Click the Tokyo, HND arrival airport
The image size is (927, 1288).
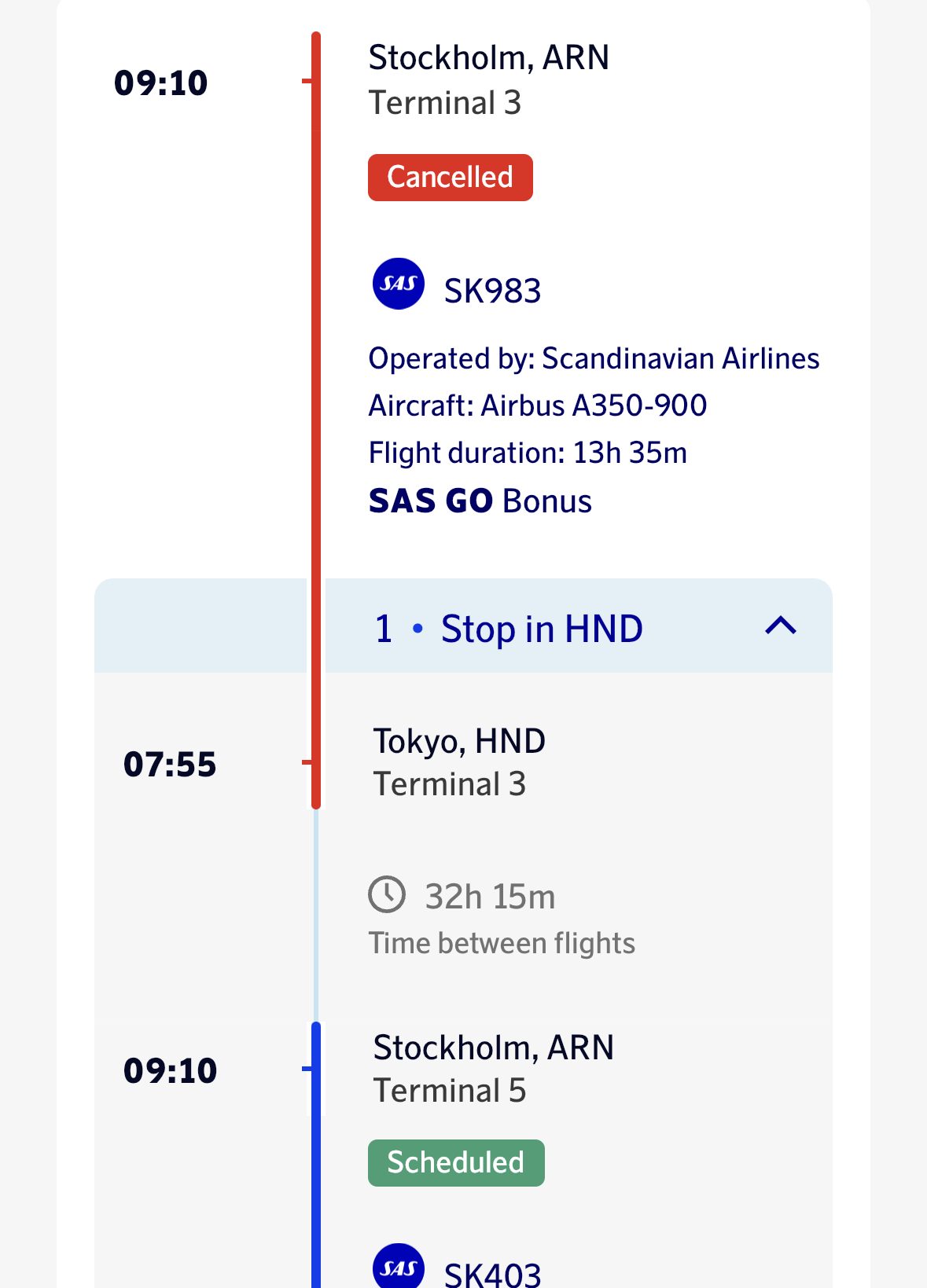click(x=459, y=741)
